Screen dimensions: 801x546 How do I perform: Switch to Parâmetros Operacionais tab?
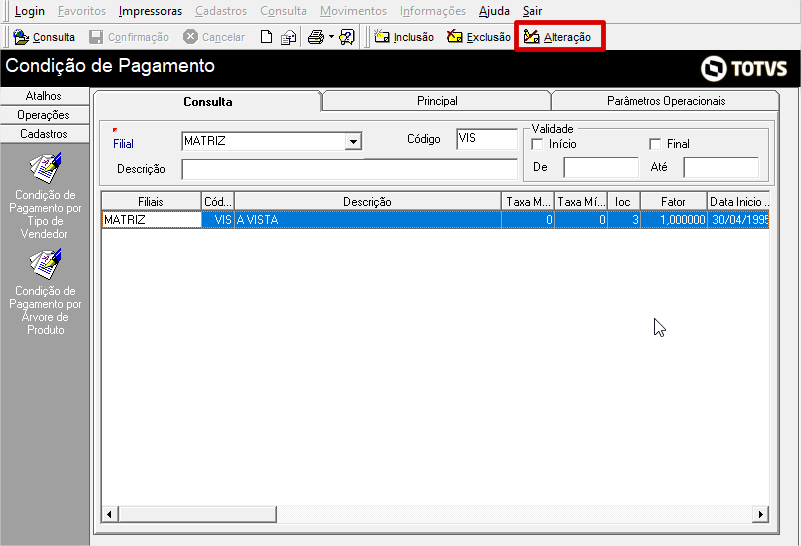click(x=666, y=101)
